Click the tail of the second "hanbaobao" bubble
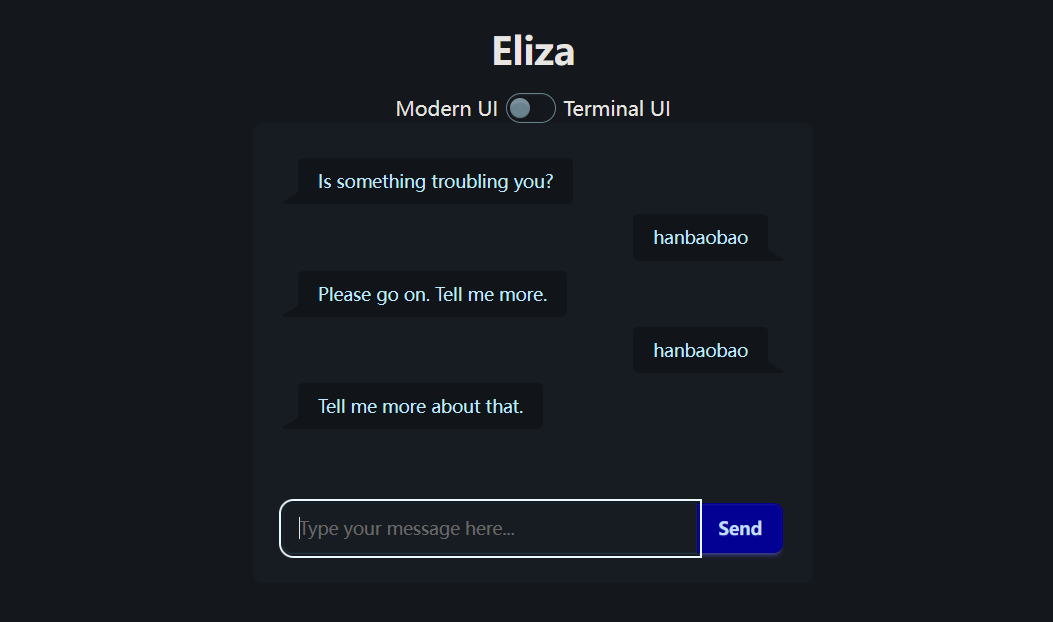This screenshot has height=622, width=1053. (x=775, y=367)
